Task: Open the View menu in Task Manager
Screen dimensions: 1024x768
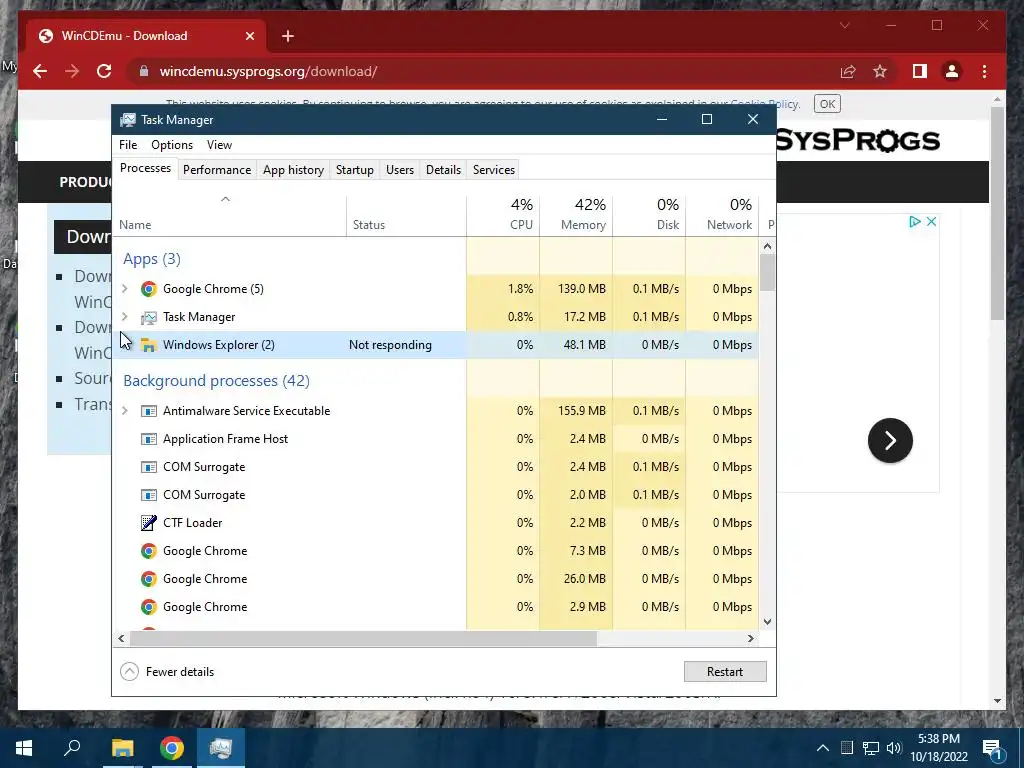Action: [x=219, y=145]
